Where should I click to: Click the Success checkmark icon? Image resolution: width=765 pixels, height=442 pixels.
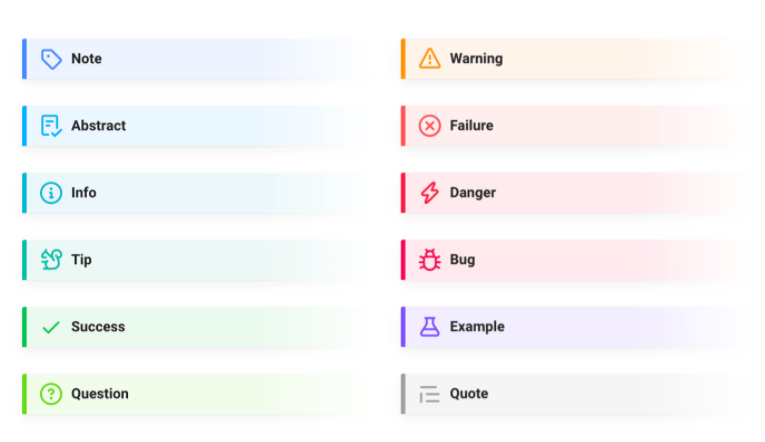pos(51,327)
